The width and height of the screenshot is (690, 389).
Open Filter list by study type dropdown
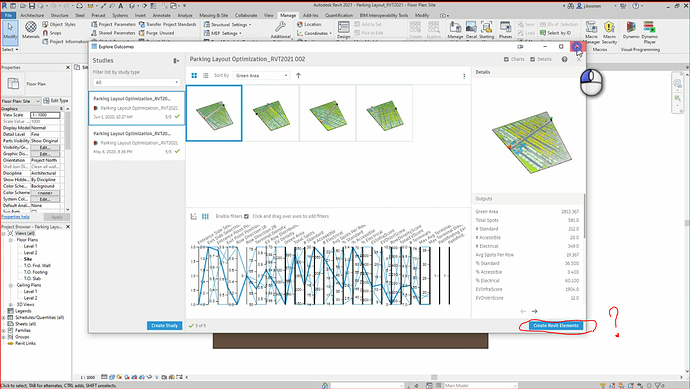[136, 82]
